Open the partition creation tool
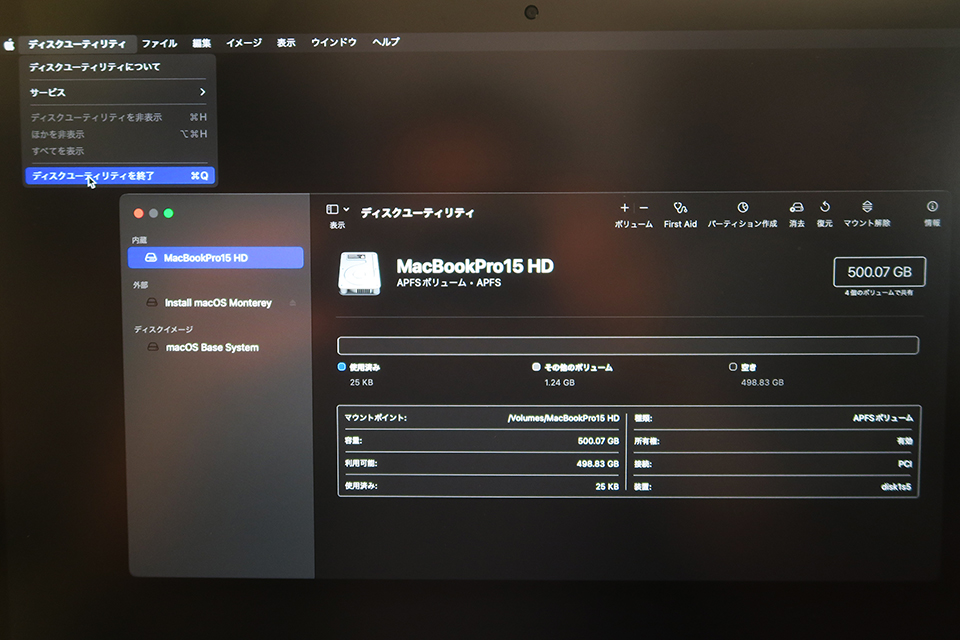This screenshot has width=960, height=640. tap(743, 207)
